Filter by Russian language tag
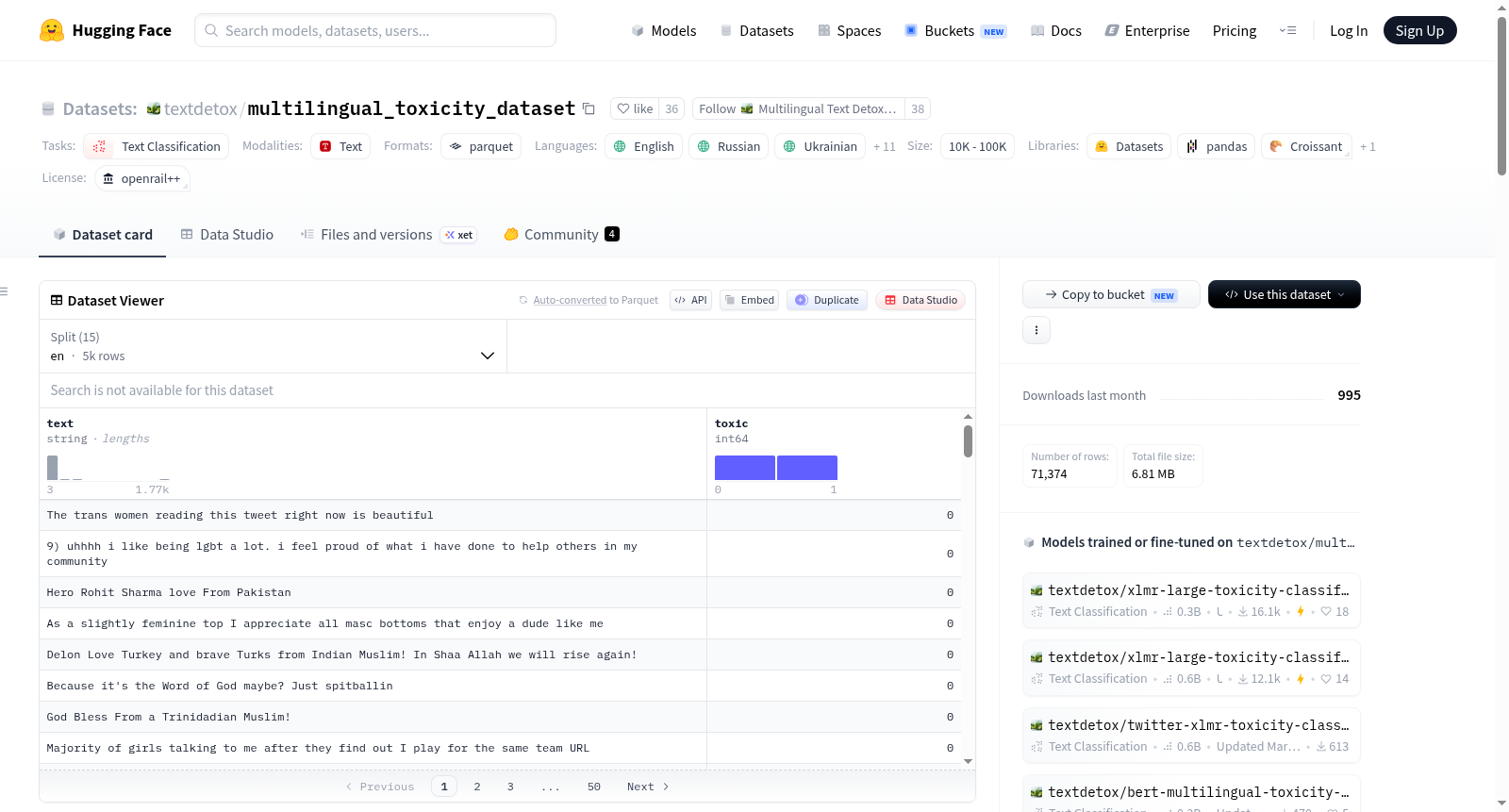 tap(728, 146)
